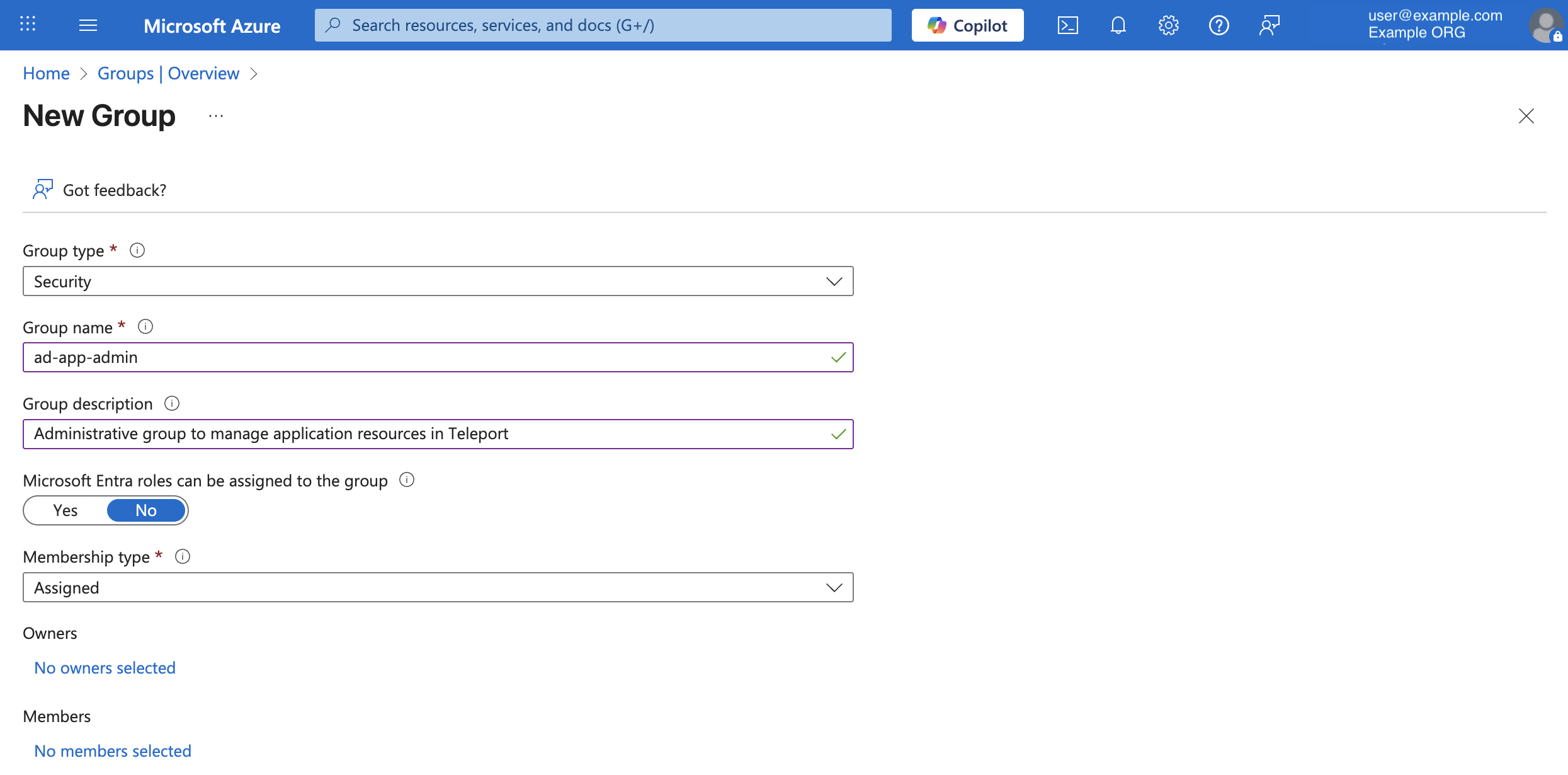Click No owners selected
The height and width of the screenshot is (775, 1568).
(x=104, y=667)
